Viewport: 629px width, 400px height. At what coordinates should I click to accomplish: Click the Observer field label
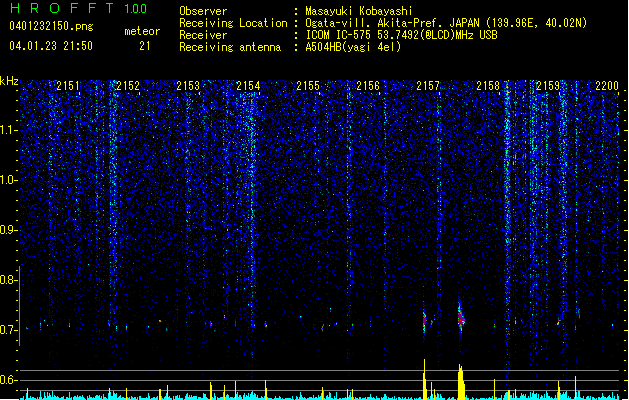[x=203, y=11]
